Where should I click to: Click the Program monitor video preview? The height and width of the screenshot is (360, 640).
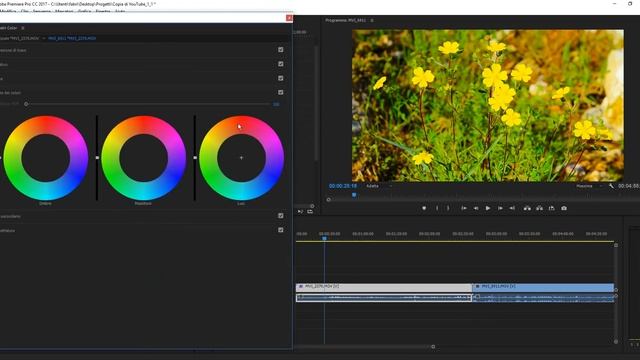[488, 105]
